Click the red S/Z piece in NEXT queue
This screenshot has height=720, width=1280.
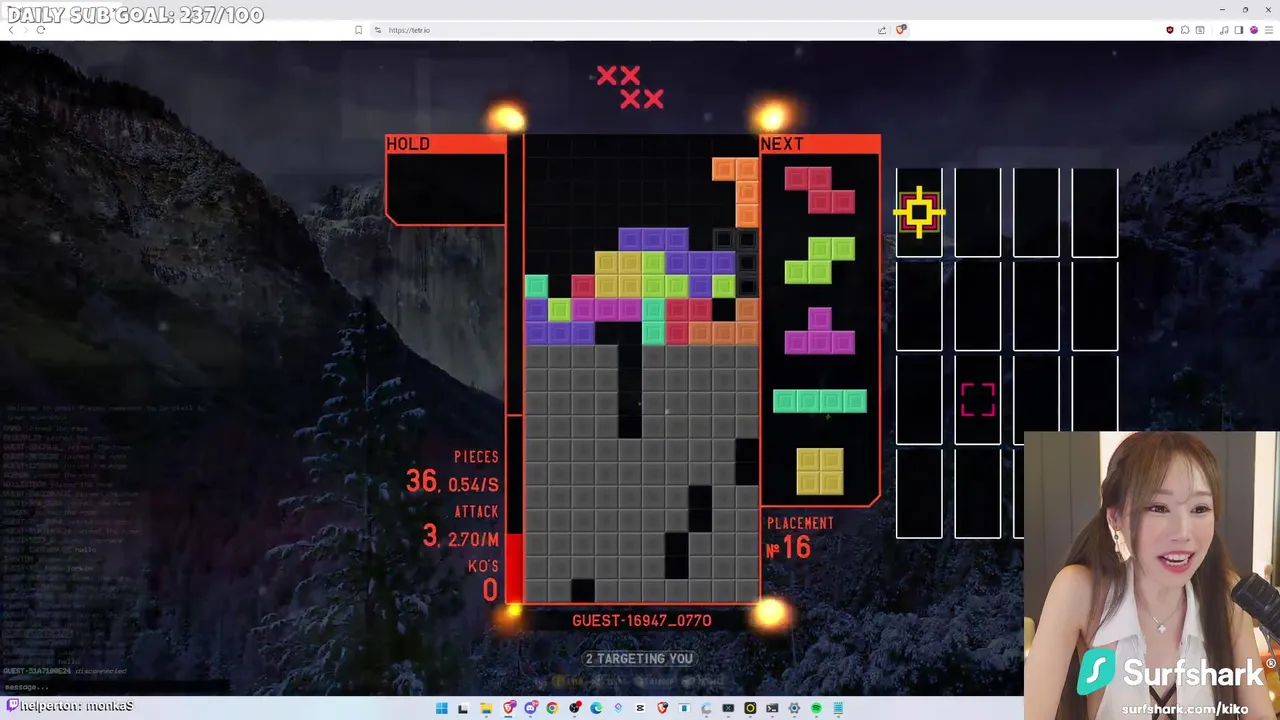click(820, 190)
